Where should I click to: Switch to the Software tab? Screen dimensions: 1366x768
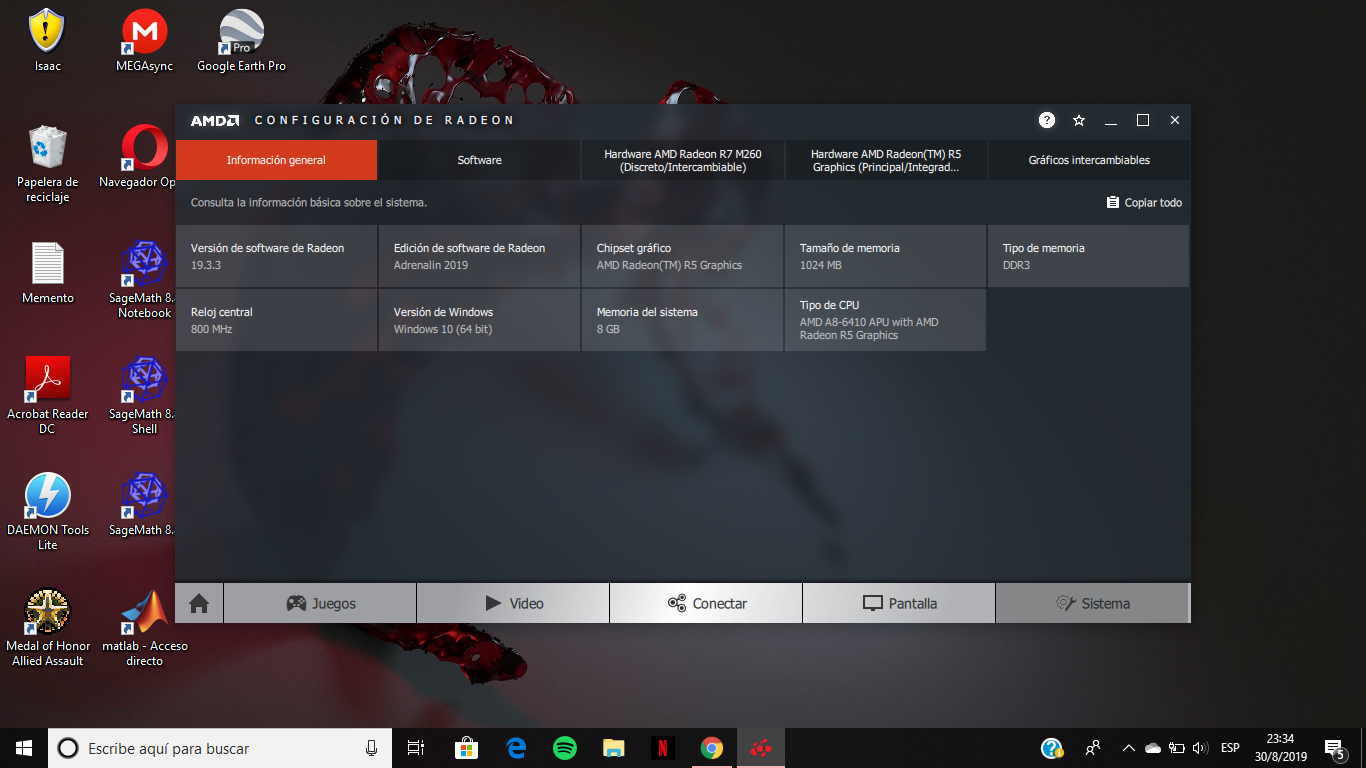click(x=479, y=160)
